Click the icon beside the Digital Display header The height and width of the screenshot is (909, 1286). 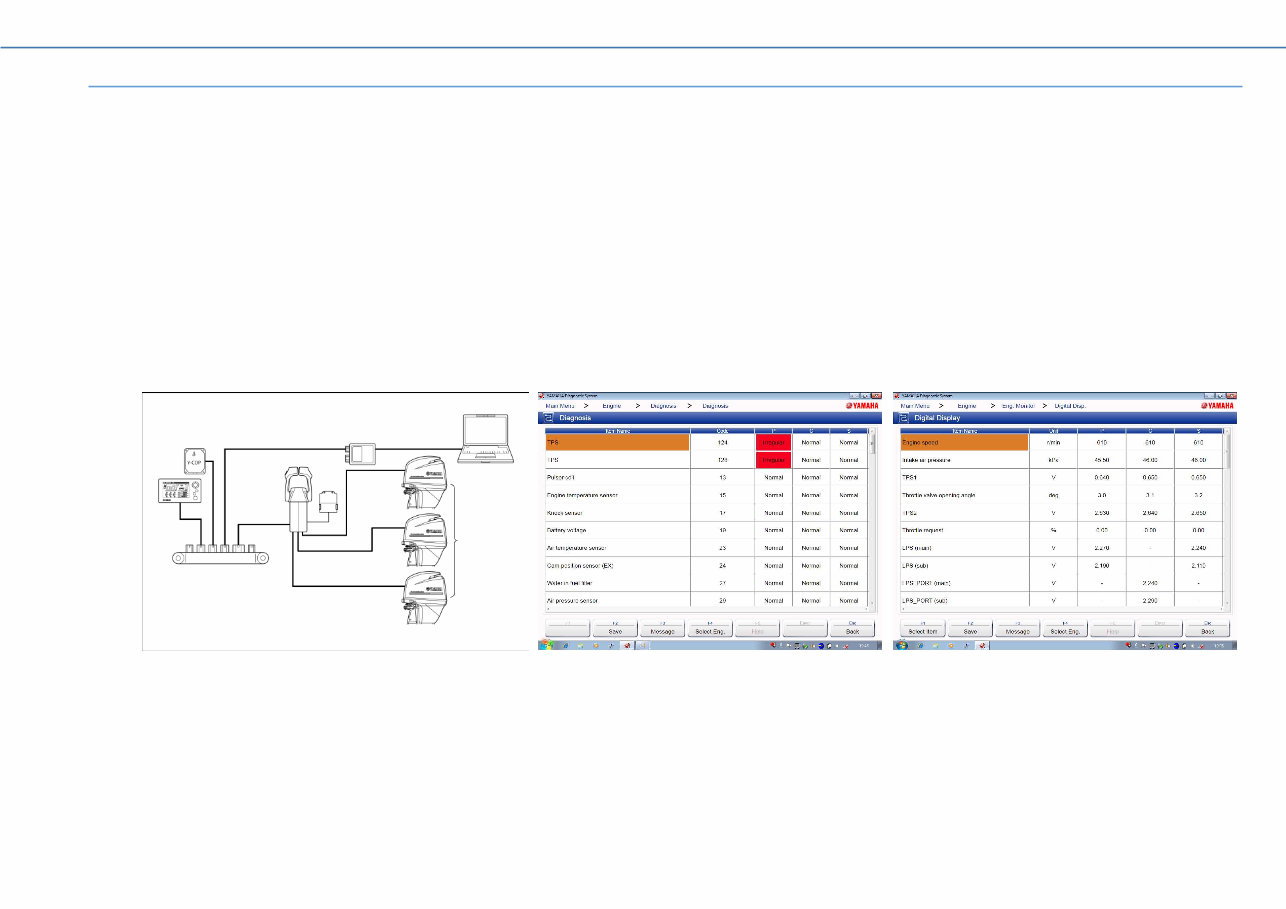904,417
